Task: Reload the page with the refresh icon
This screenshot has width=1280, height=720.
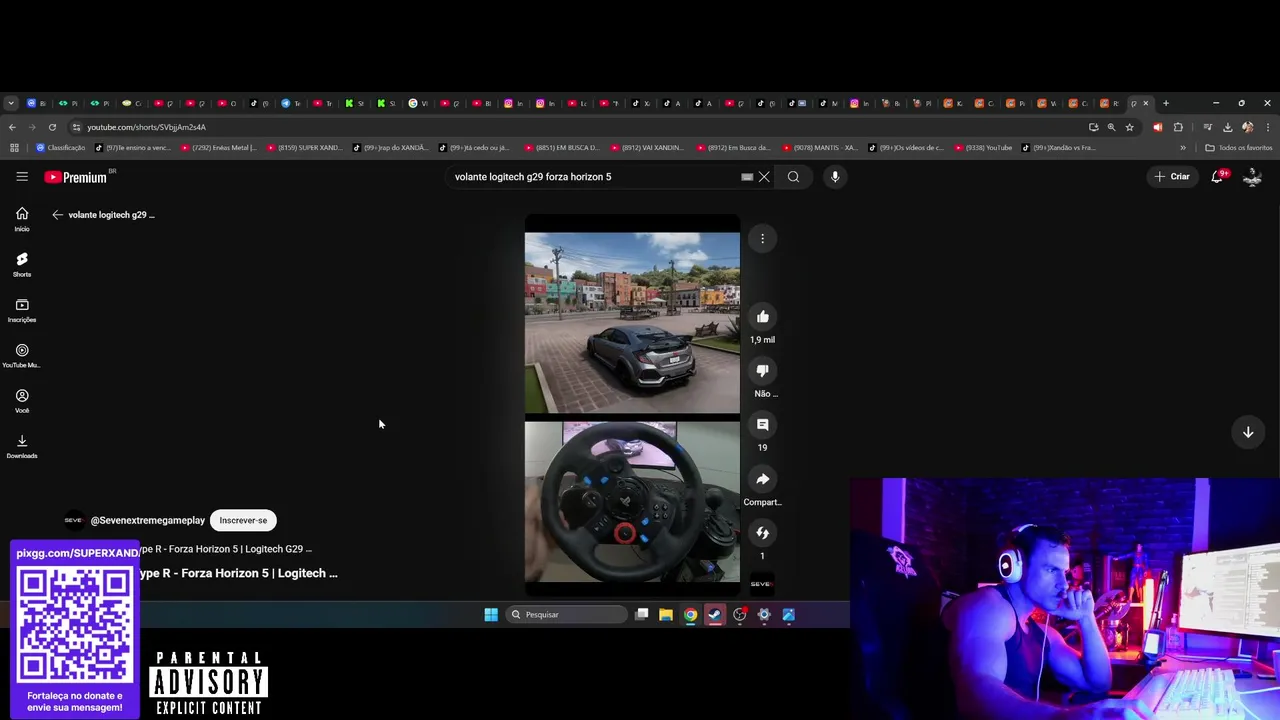Action: click(52, 127)
